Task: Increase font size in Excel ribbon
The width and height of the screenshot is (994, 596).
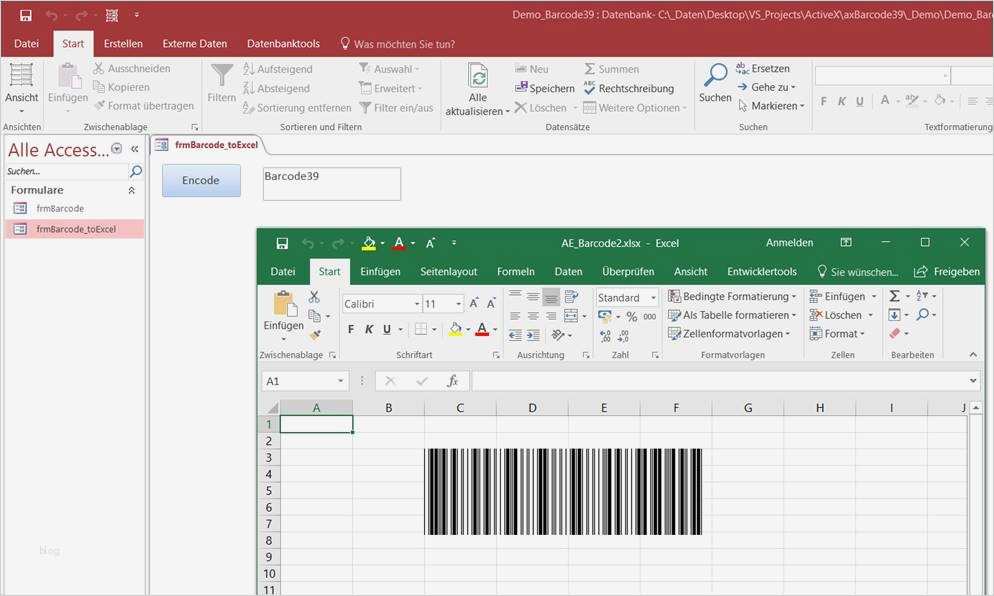Action: click(474, 304)
